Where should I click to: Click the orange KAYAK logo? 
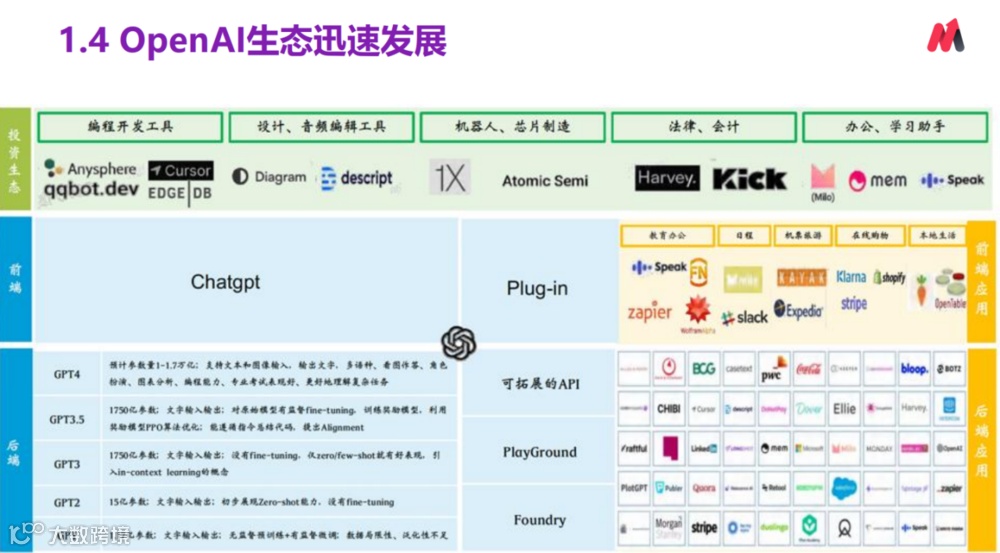pos(801,277)
